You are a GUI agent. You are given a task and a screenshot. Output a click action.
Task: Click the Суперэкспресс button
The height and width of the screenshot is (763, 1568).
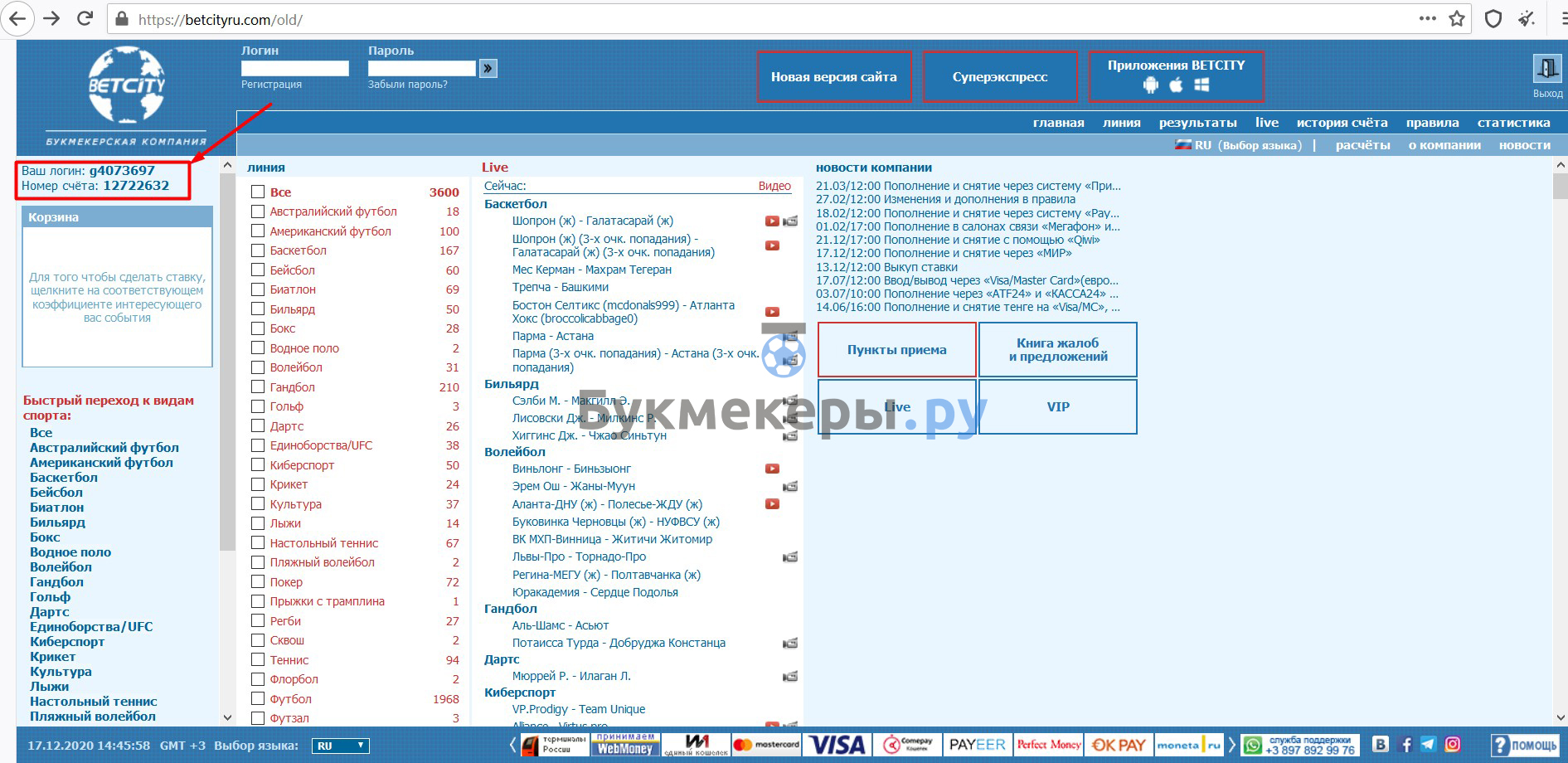pyautogui.click(x=999, y=77)
